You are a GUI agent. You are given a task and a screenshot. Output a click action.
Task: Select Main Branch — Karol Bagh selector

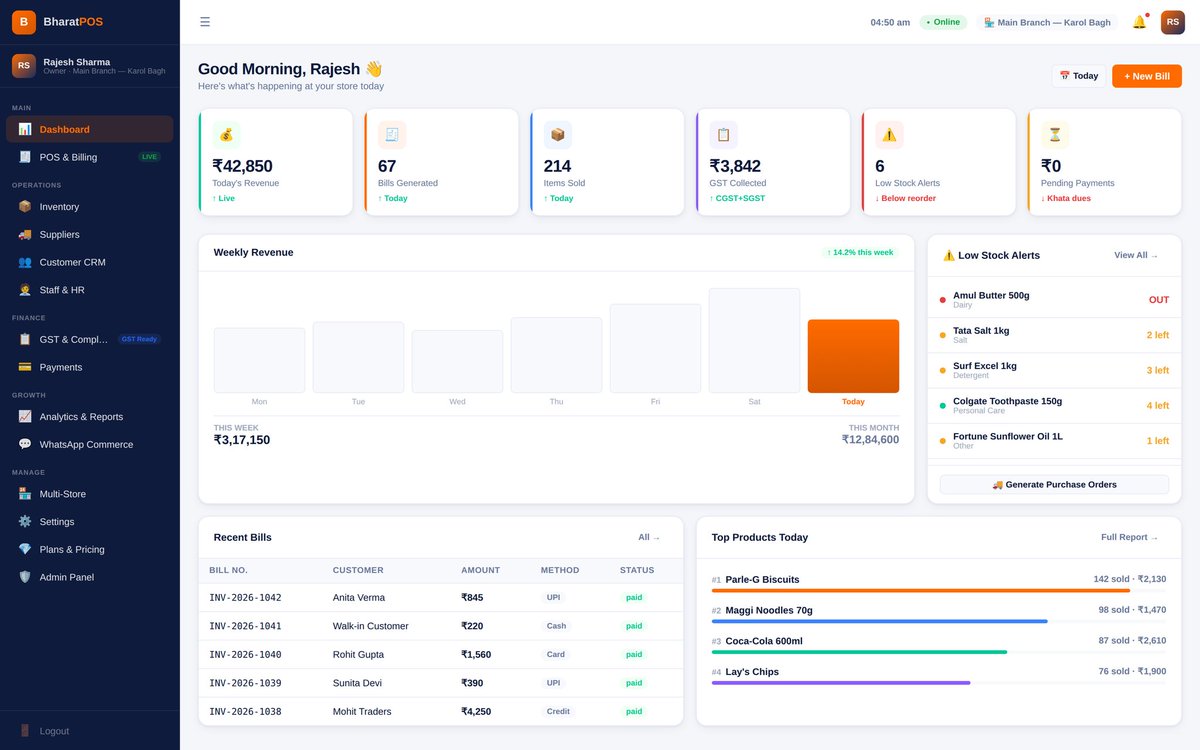(x=1047, y=22)
